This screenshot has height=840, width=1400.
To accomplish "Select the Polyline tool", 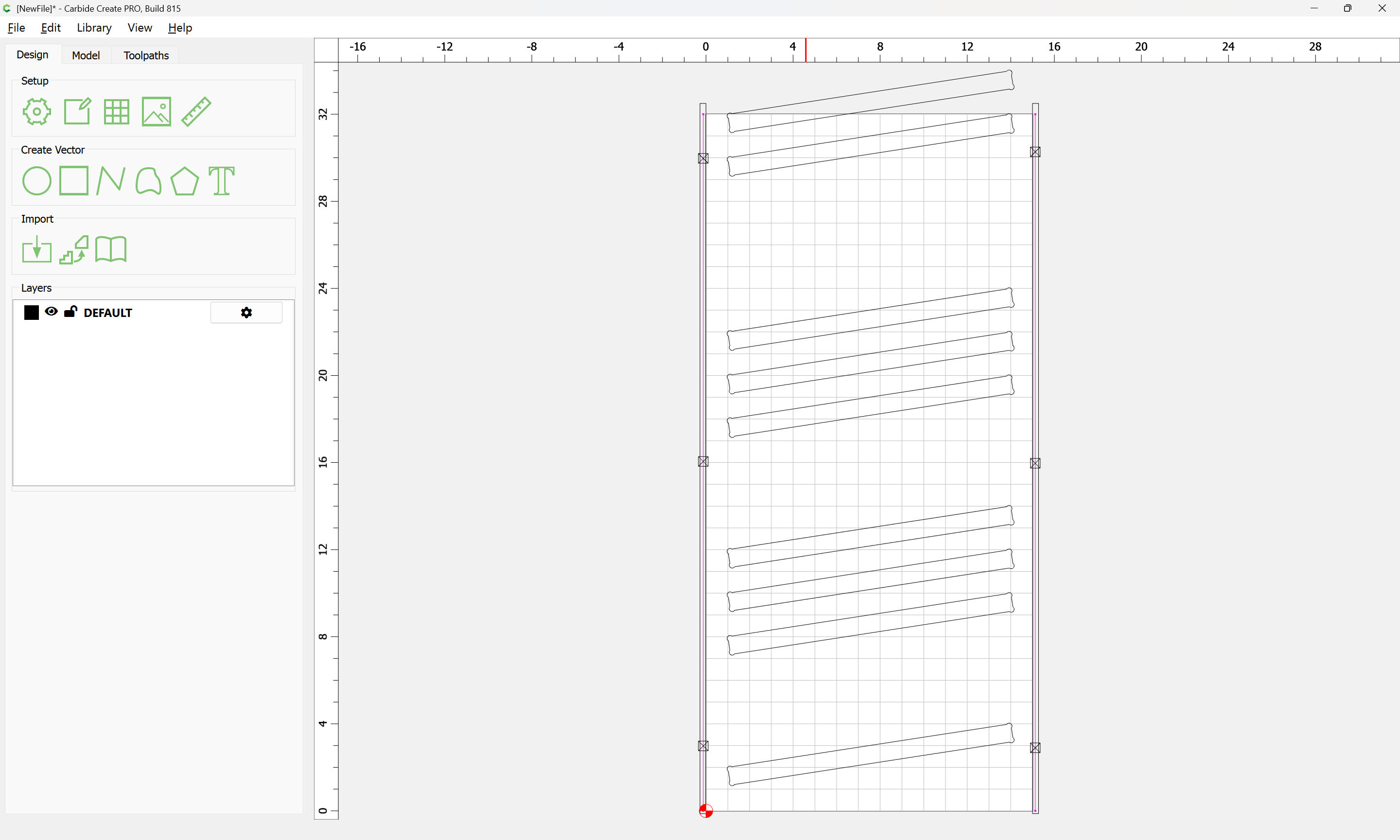I will 110,181.
